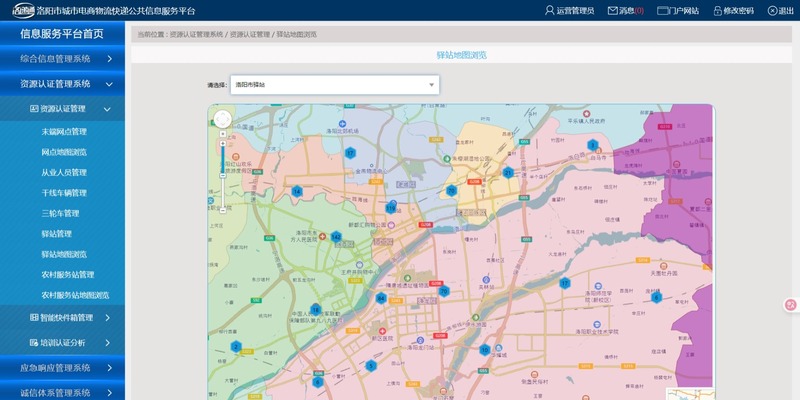Click the cluster marker labeled 119
This screenshot has height=400, width=800.
pos(390,208)
